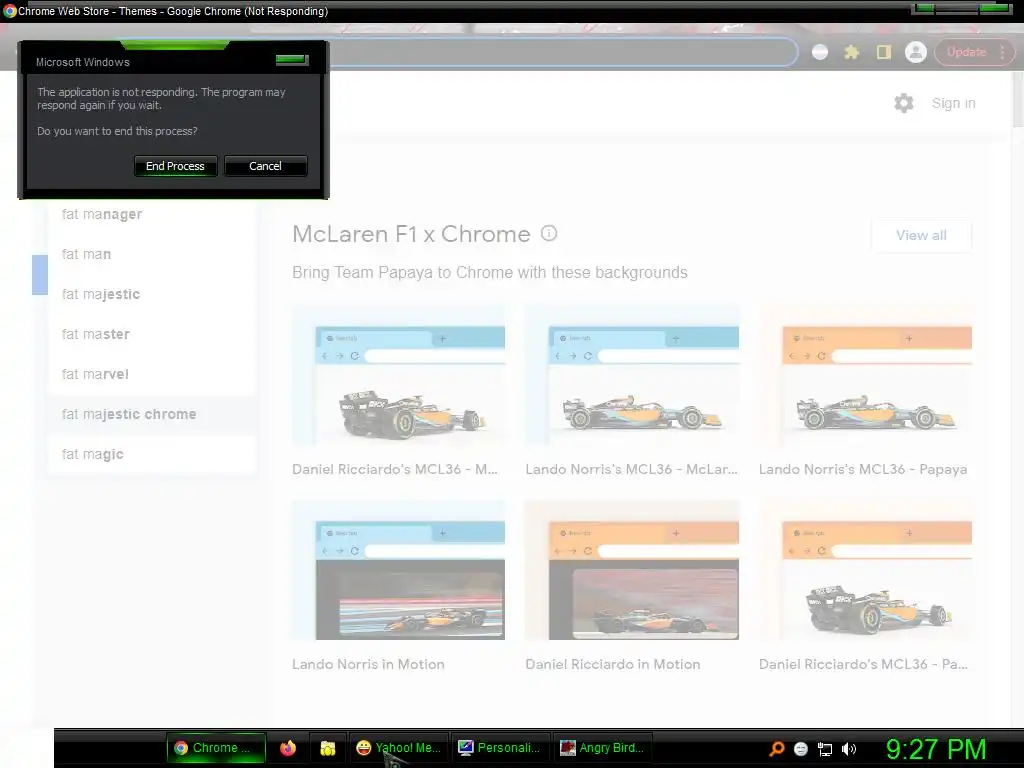Viewport: 1024px width, 768px height.
Task: Click the 'McLaren F1 x Chrome' heading
Action: click(x=411, y=234)
